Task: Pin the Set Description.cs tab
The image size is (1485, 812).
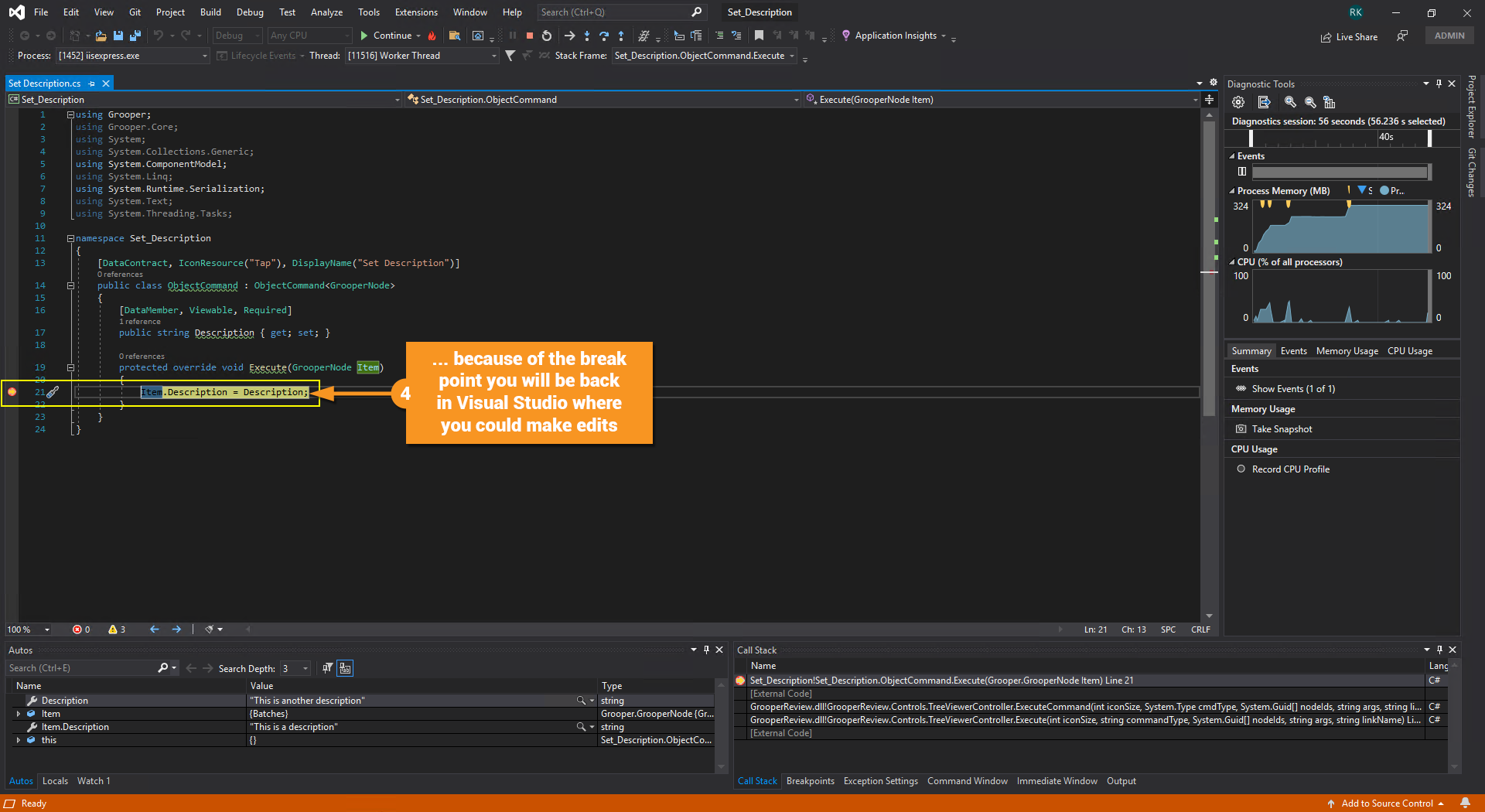Action: click(92, 84)
